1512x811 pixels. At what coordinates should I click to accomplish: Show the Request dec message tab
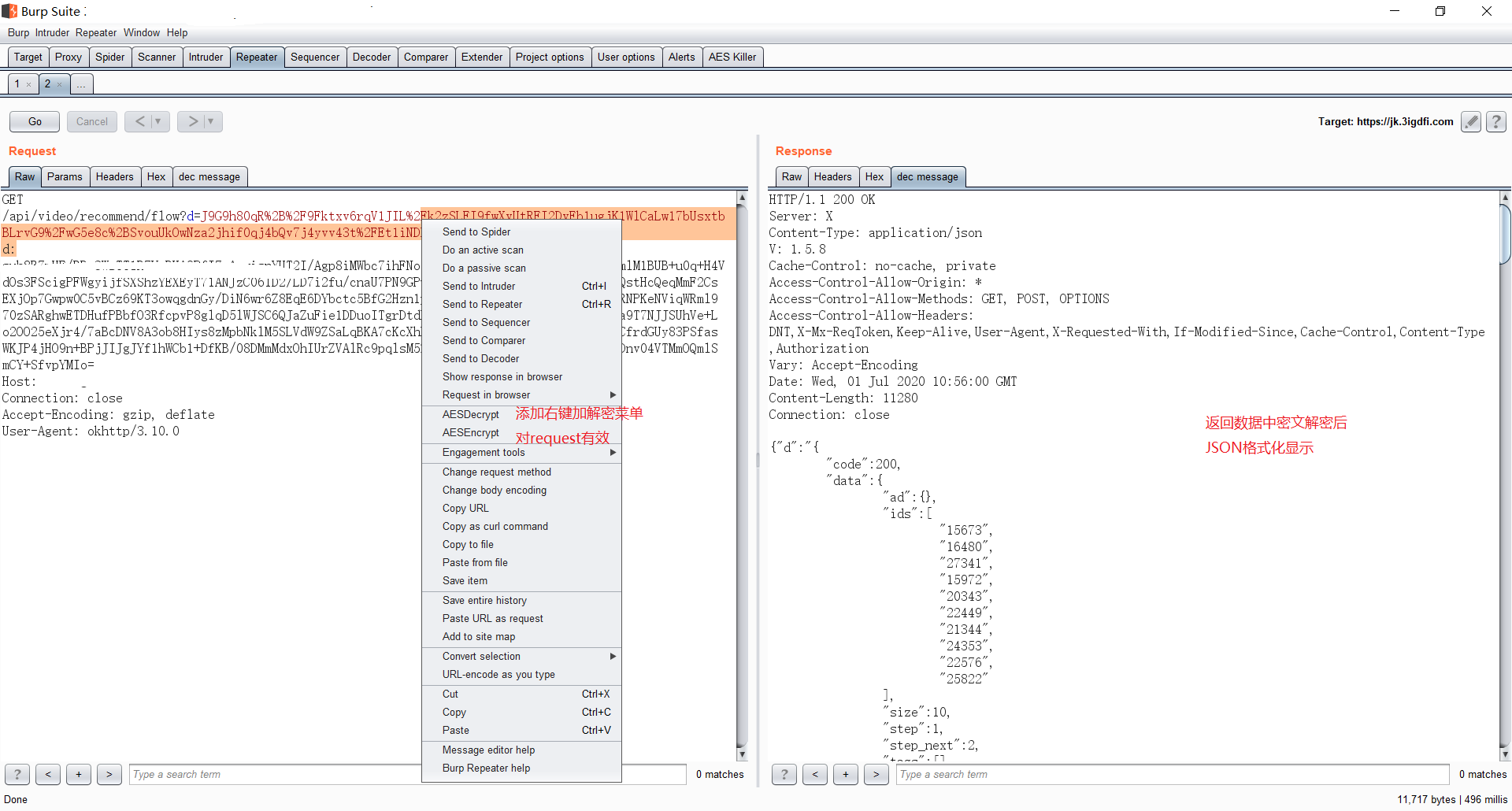coord(209,177)
